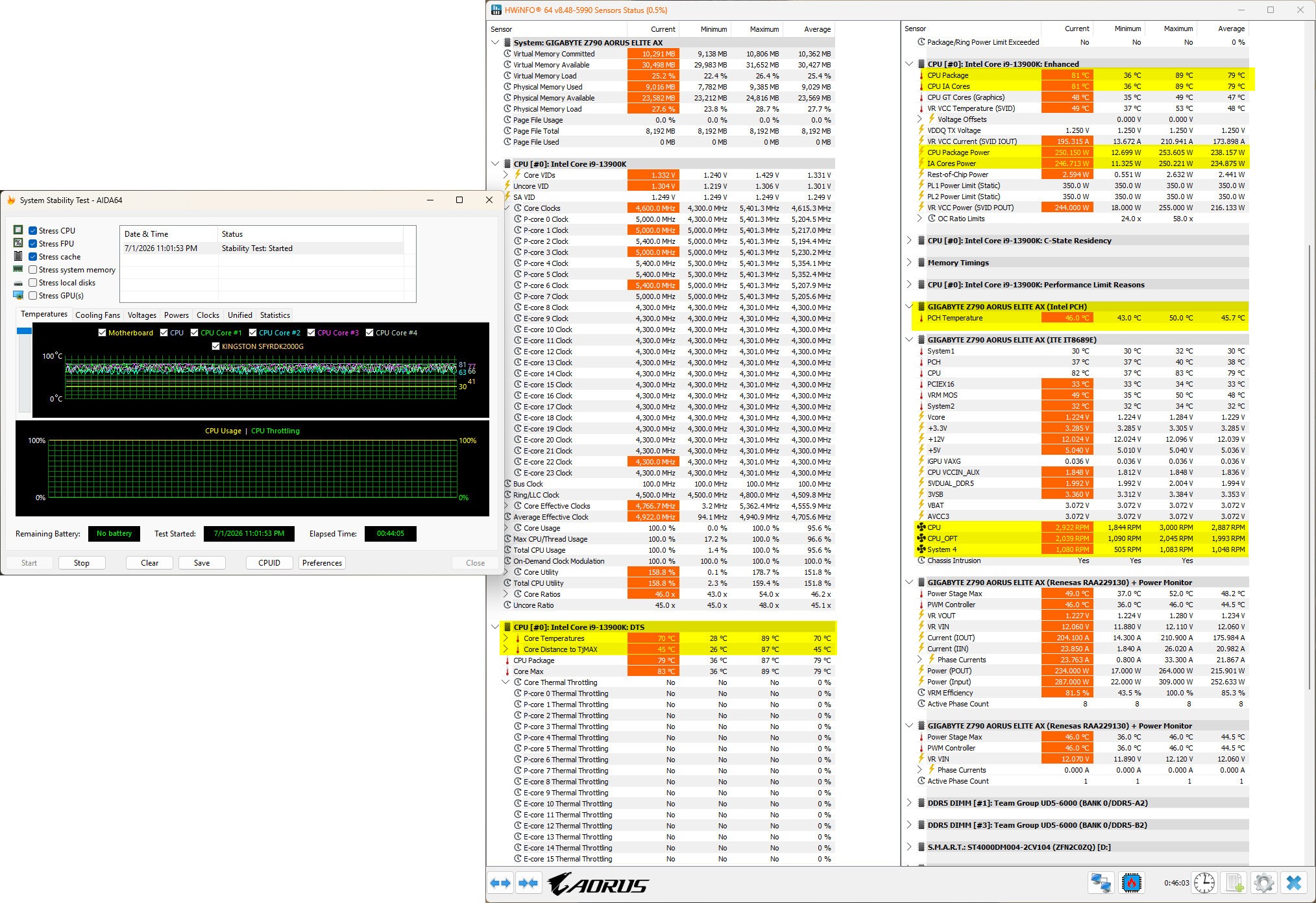This screenshot has height=903, width=1316.
Task: Click the fan icon beside CPU_OPT row
Action: 921,538
